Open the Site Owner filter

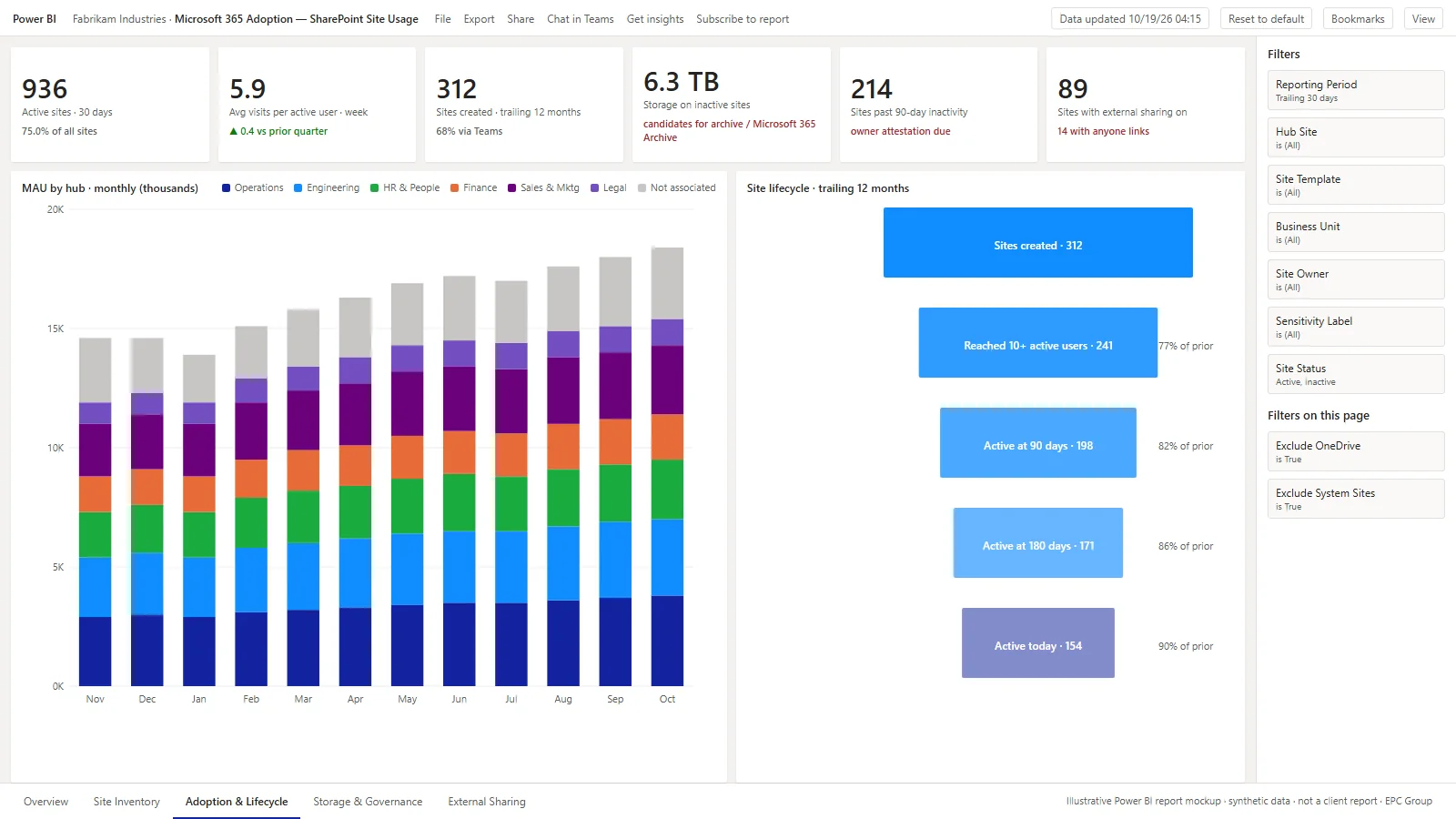pyautogui.click(x=1356, y=279)
